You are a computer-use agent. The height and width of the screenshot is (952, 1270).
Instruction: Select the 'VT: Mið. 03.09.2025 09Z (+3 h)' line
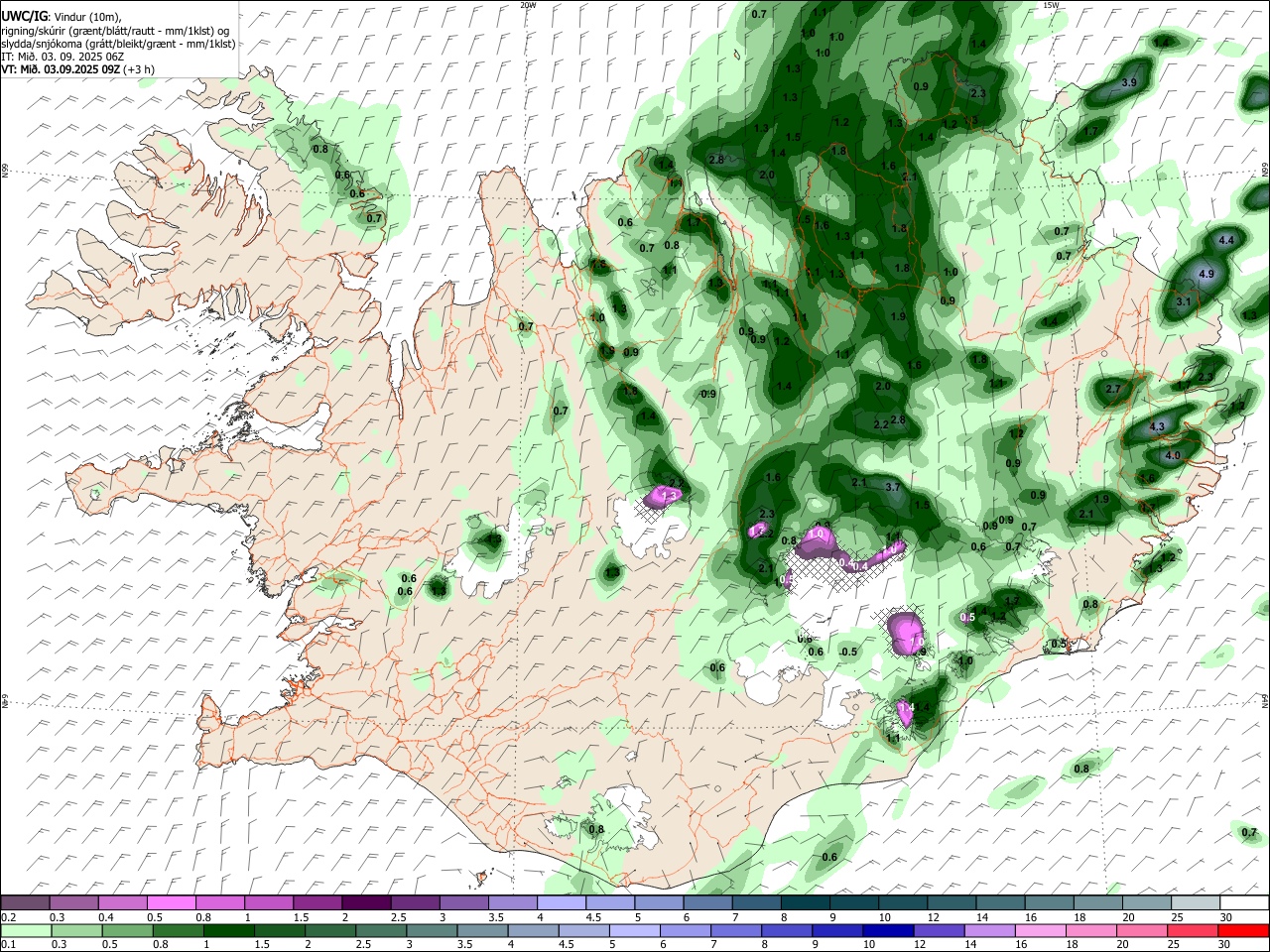pos(77,69)
